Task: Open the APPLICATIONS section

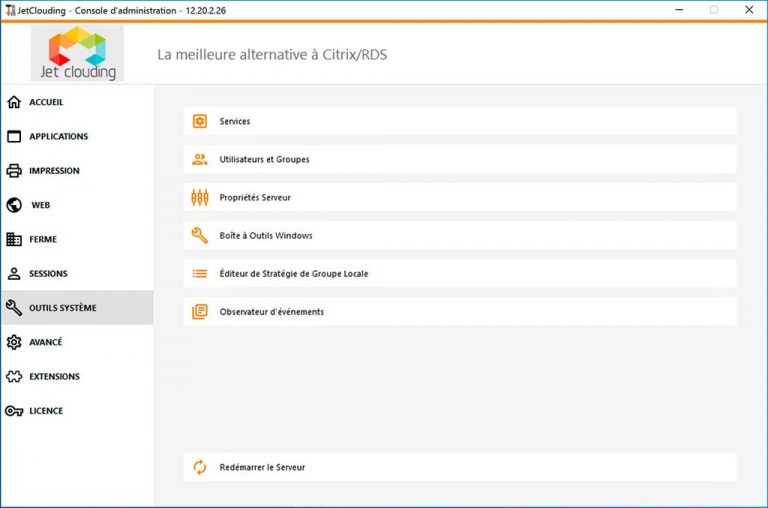Action: (77, 136)
